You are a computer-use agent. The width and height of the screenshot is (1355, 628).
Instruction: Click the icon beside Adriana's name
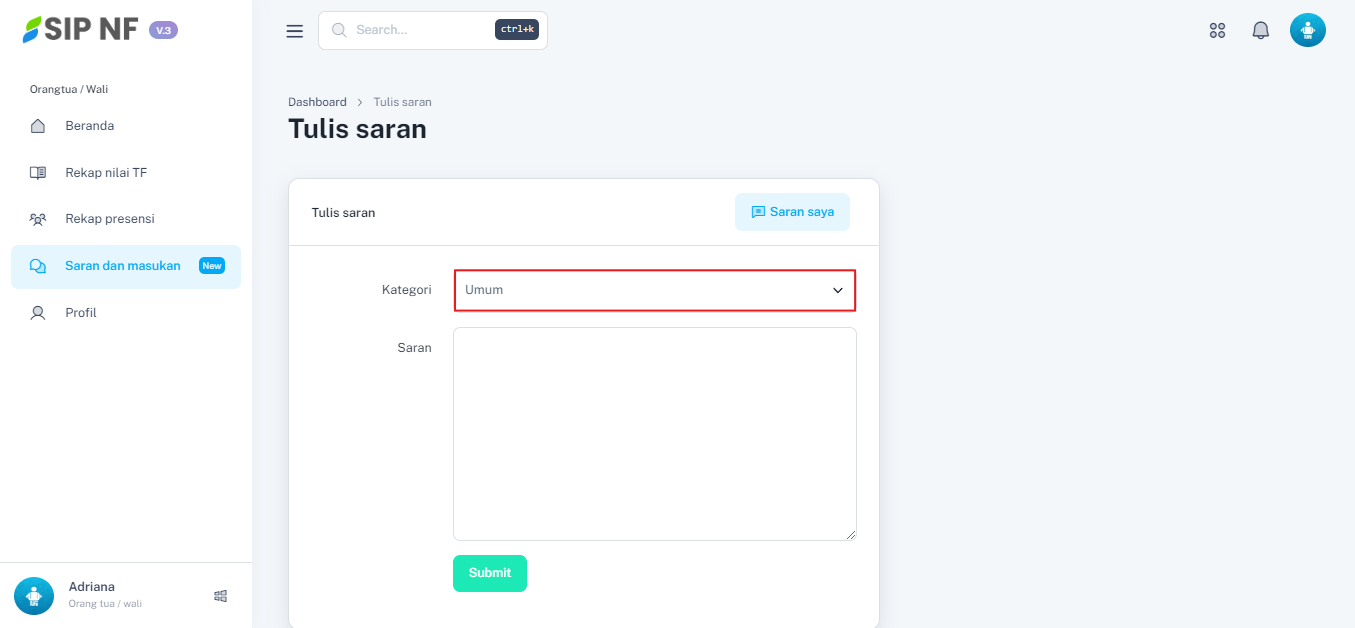tap(221, 596)
